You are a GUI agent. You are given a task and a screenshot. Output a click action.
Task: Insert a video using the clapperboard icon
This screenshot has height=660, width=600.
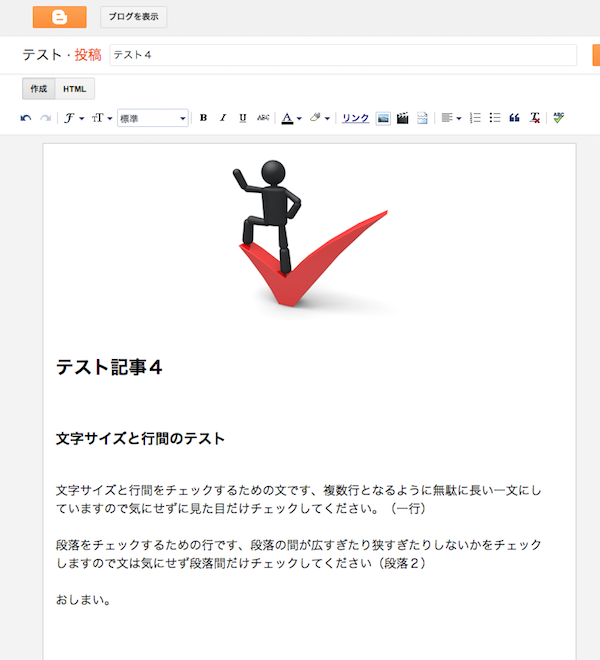click(x=403, y=118)
